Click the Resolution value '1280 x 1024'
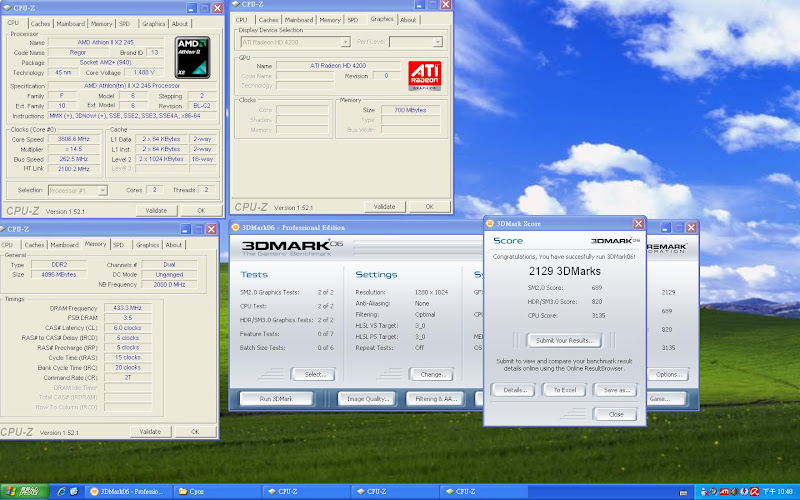This screenshot has width=800, height=500. (431, 292)
